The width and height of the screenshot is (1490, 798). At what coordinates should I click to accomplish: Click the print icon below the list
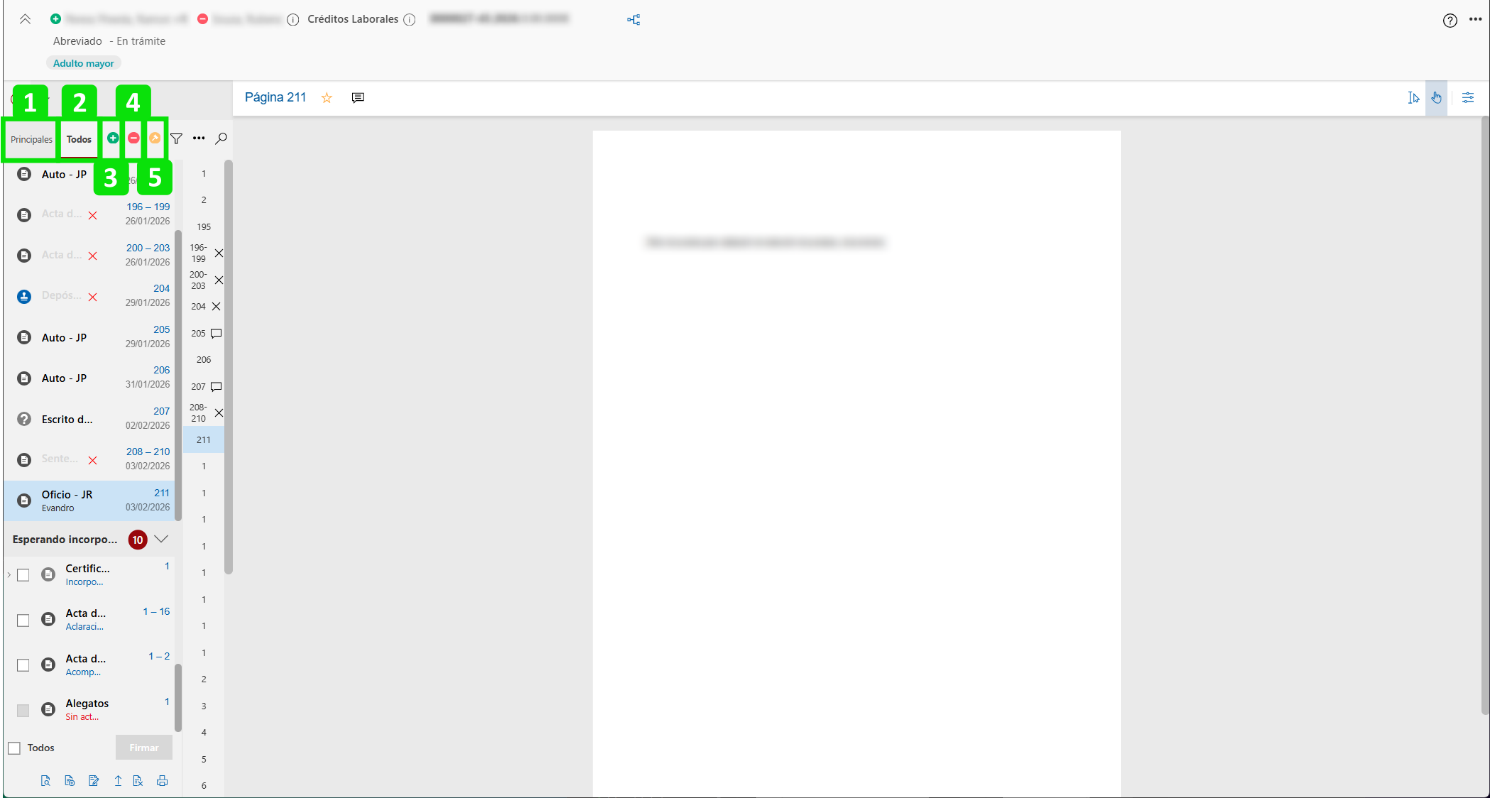point(162,781)
